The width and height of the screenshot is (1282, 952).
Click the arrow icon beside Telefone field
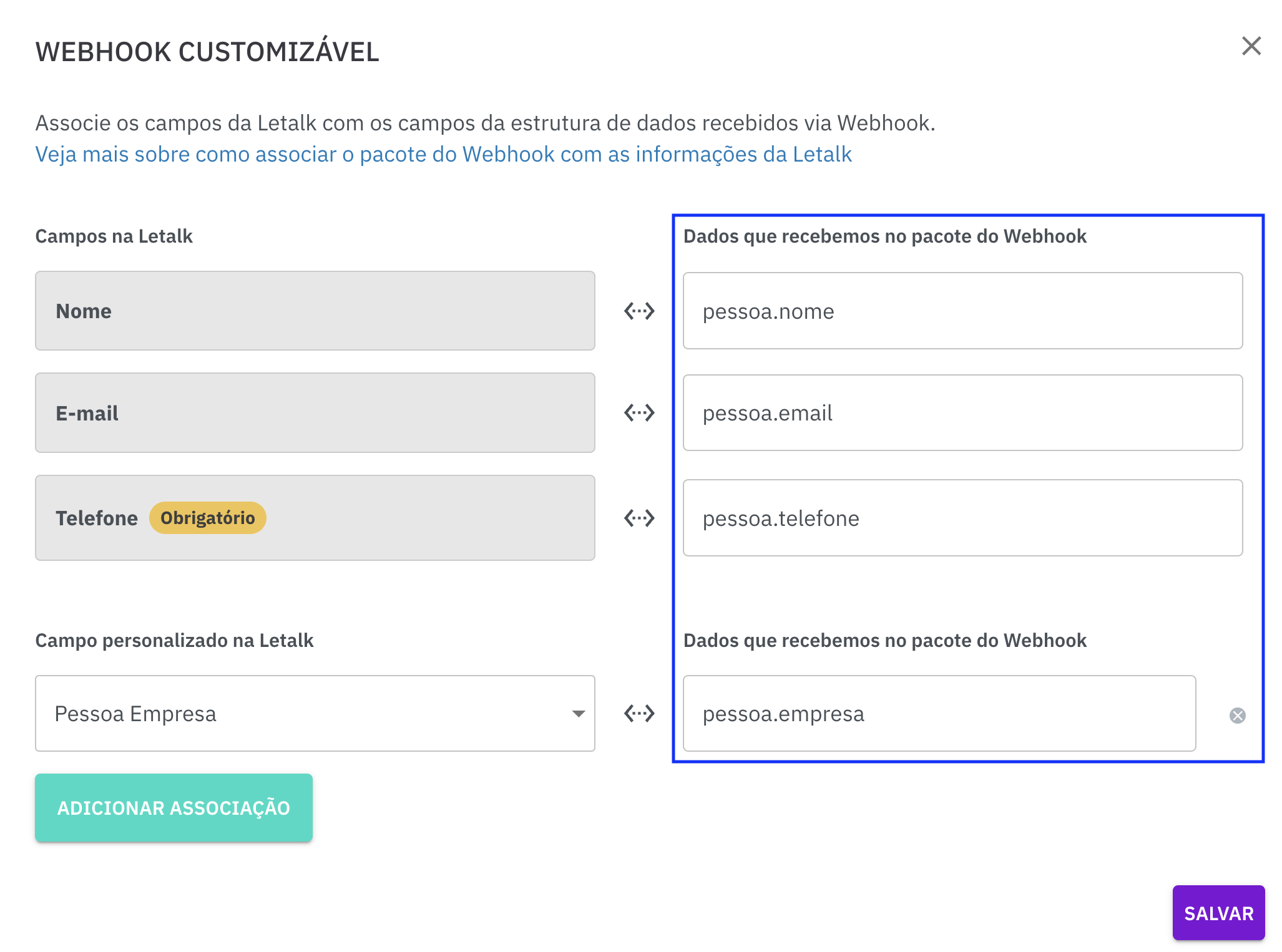click(x=639, y=518)
